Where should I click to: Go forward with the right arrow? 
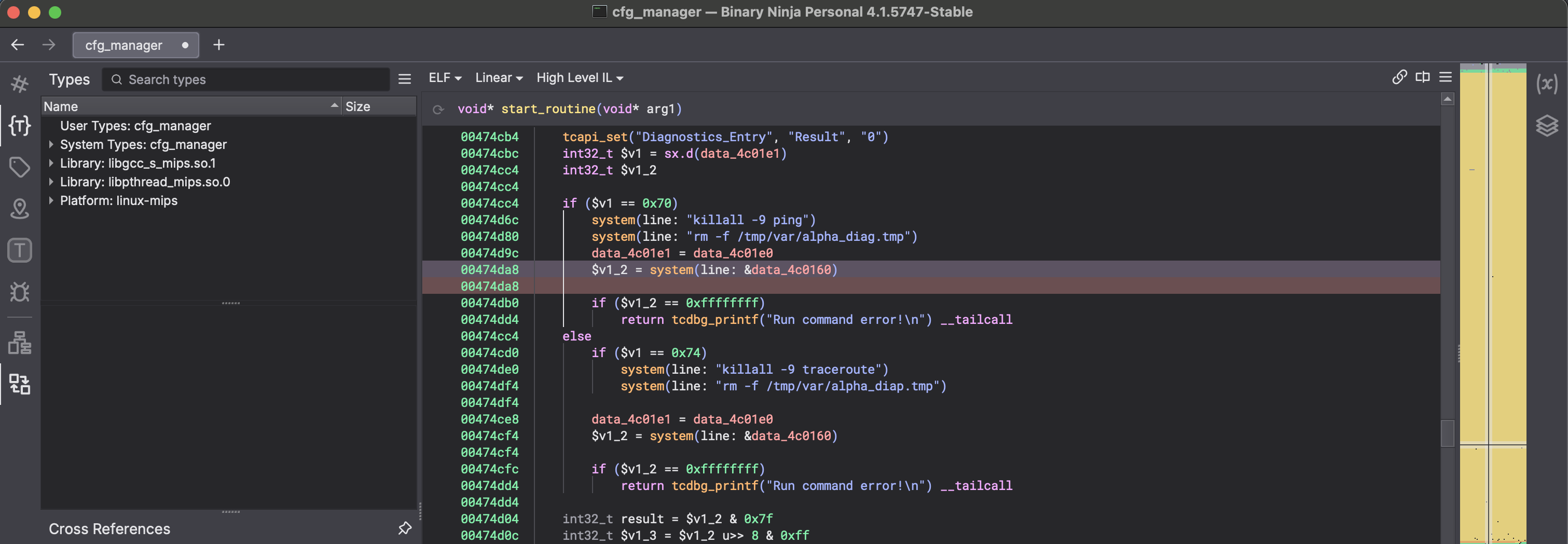pyautogui.click(x=49, y=45)
